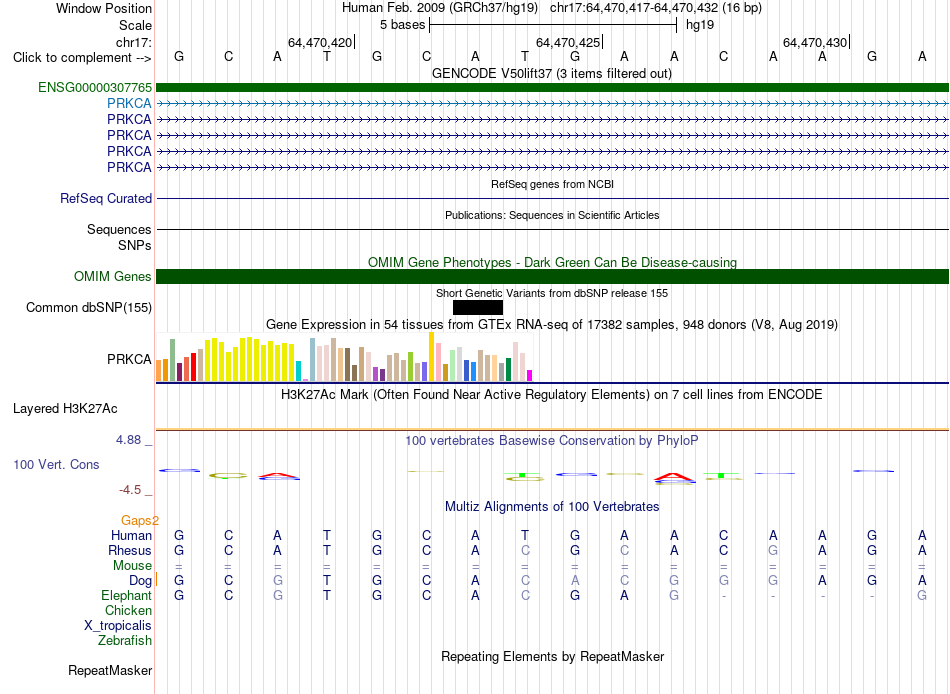The height and width of the screenshot is (694, 950).
Task: Click the 64,470,425 position marker
Action: click(568, 42)
